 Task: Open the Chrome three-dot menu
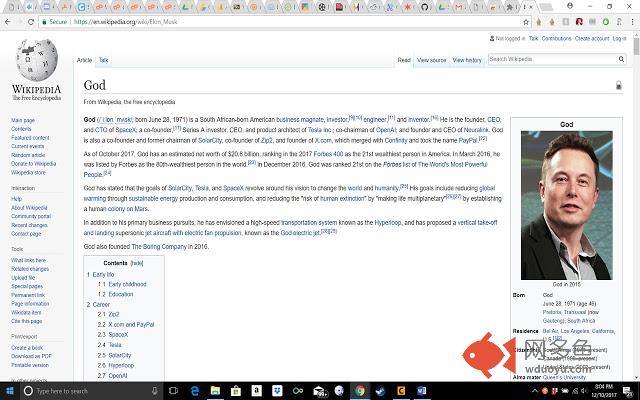tap(632, 22)
